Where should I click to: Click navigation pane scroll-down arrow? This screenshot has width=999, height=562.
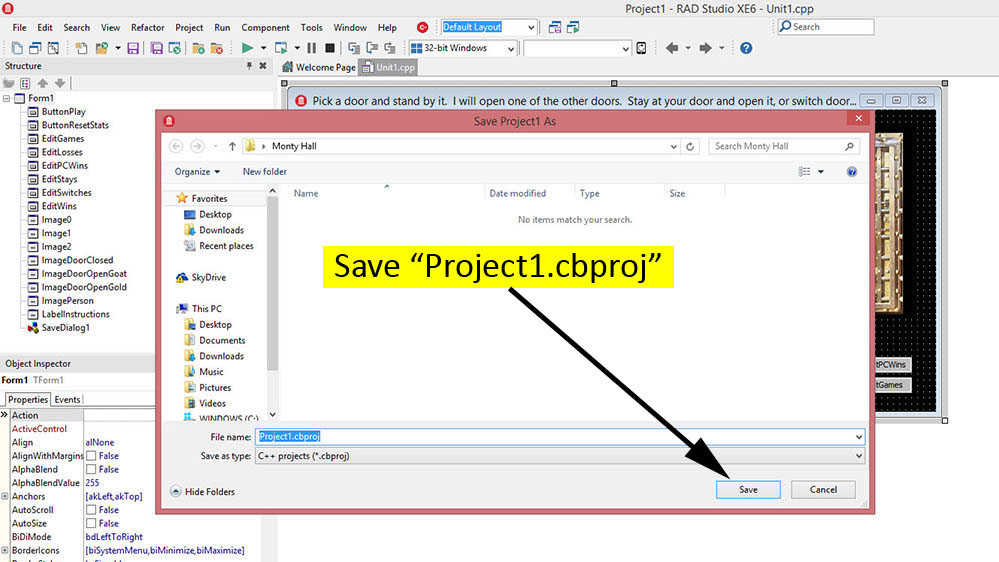click(x=273, y=415)
